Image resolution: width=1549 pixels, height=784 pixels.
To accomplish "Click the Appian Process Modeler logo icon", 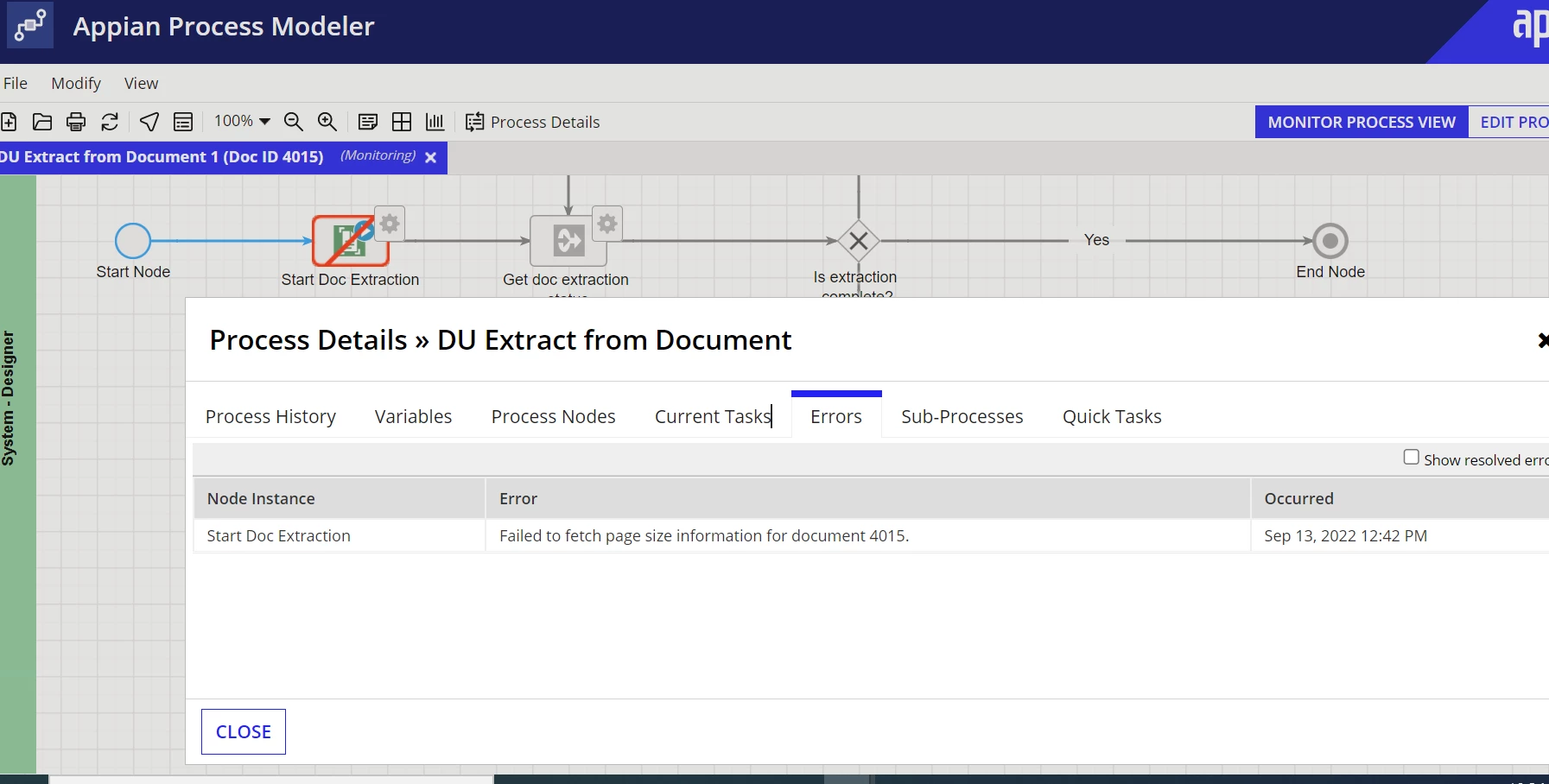I will click(30, 25).
